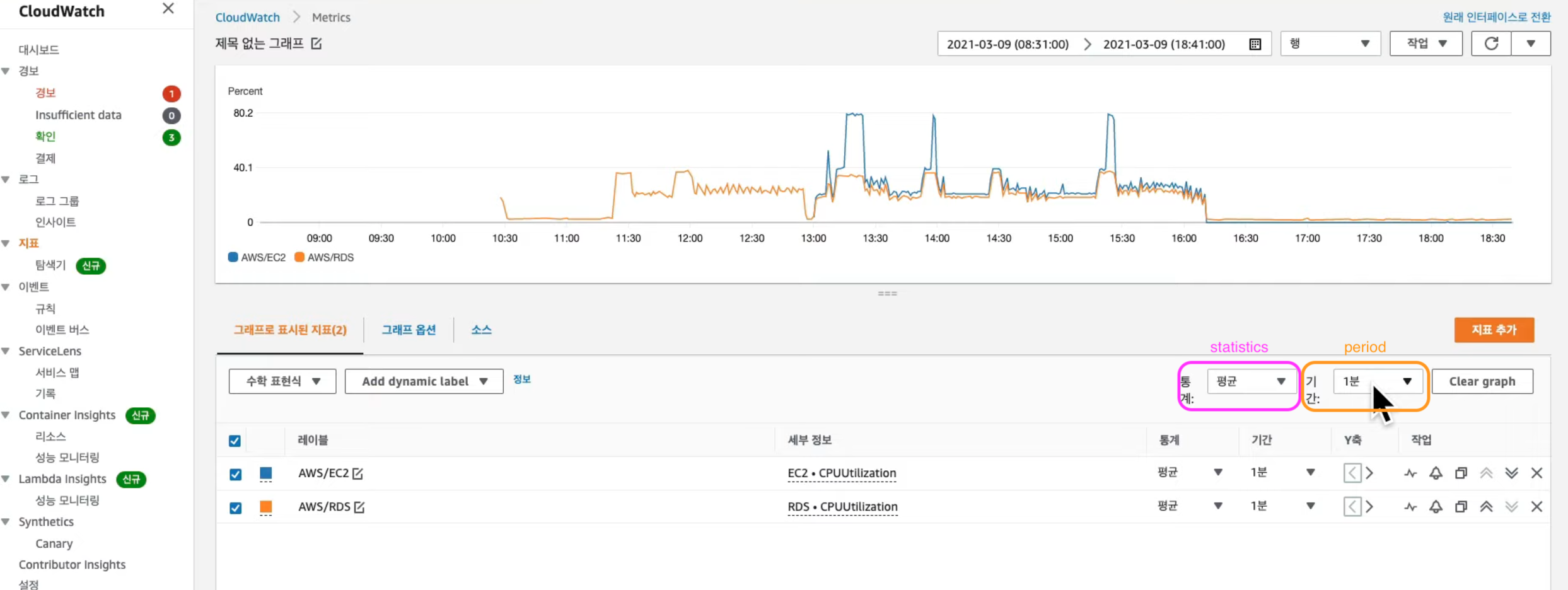This screenshot has width=1568, height=590.
Task: Open the calendar date picker icon
Action: pos(1255,44)
